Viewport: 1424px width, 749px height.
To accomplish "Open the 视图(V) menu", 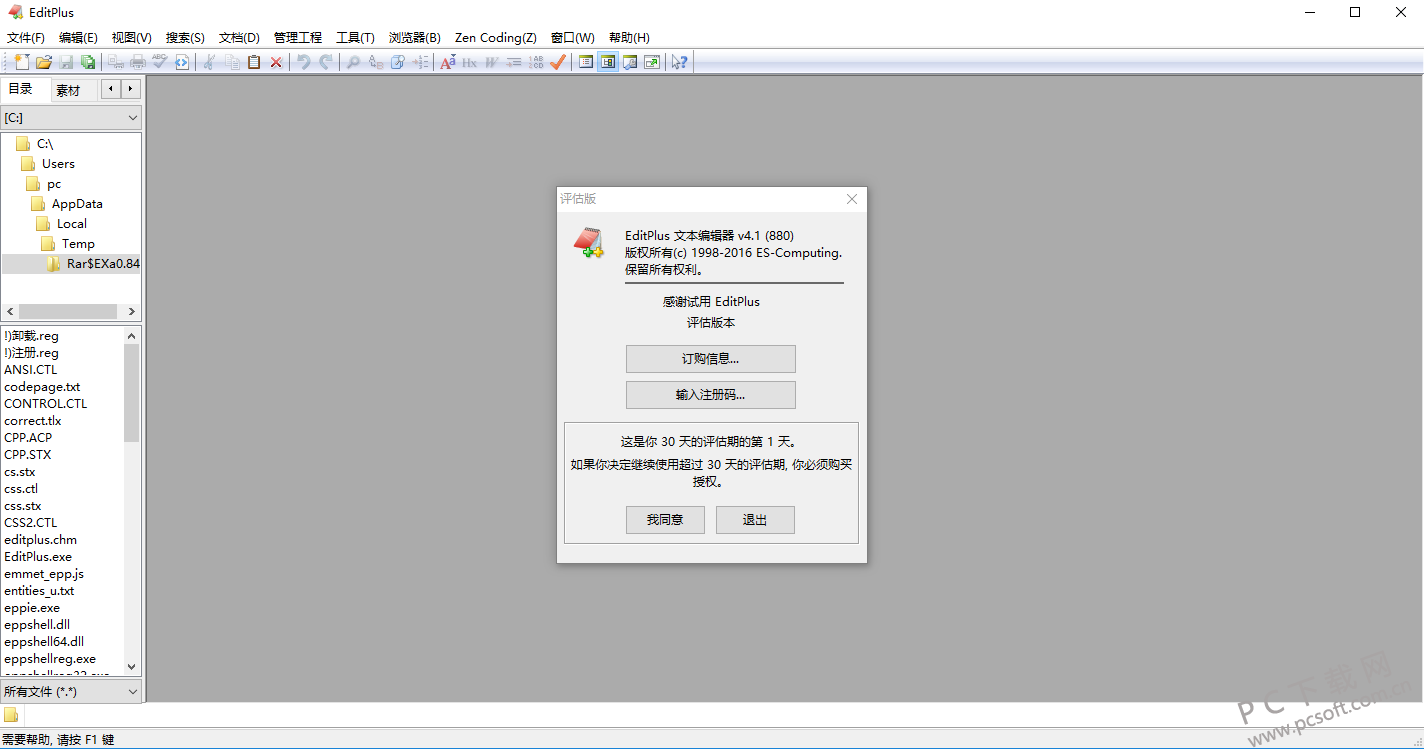I will (132, 38).
